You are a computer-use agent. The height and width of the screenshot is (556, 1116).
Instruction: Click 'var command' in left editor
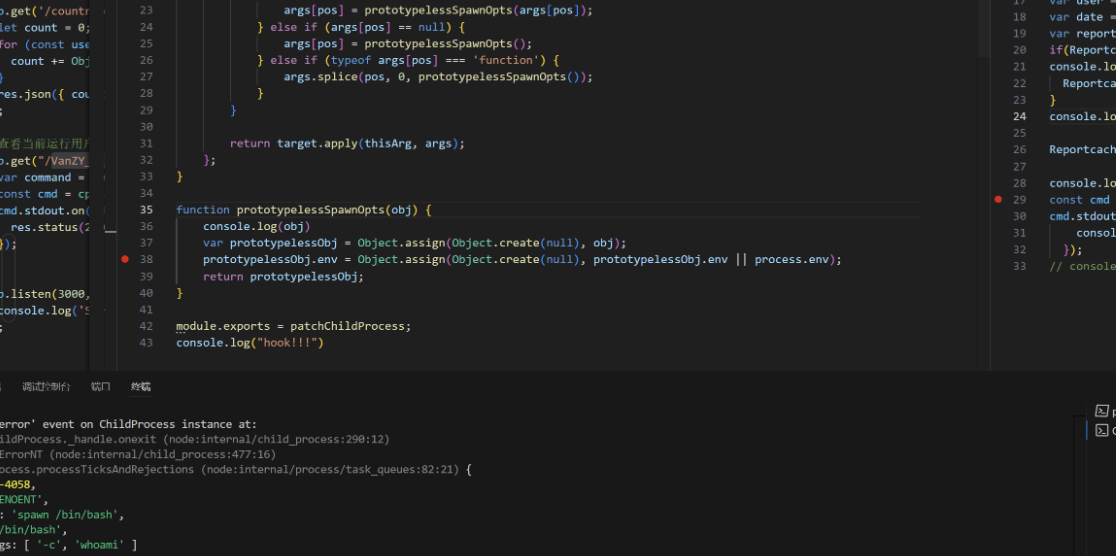(x=36, y=177)
